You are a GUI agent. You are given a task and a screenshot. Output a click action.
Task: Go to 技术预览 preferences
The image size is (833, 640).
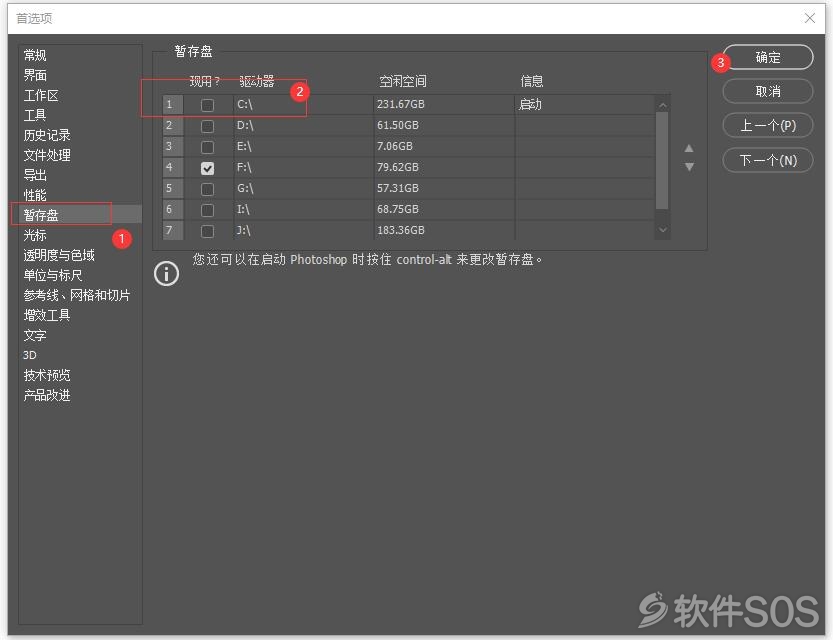pos(47,376)
